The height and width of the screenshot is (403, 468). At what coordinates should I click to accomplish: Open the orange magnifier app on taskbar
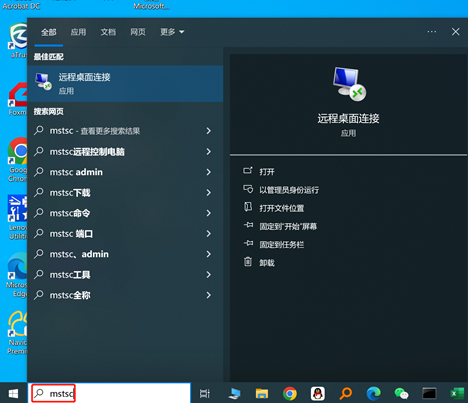pos(346,394)
